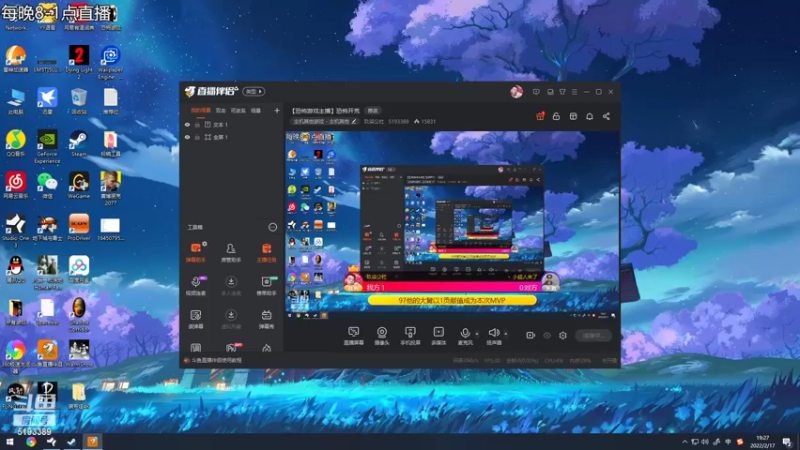Switch to the fourth scene tab
The height and width of the screenshot is (450, 800).
point(256,110)
